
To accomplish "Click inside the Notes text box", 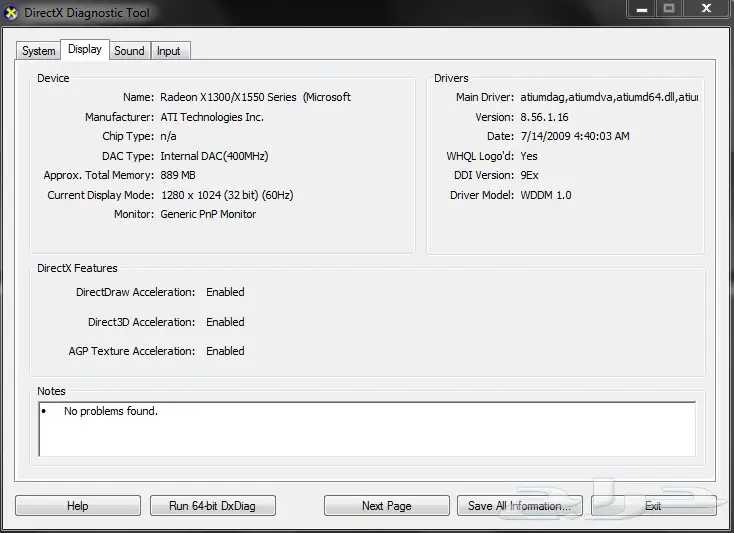I will click(367, 429).
